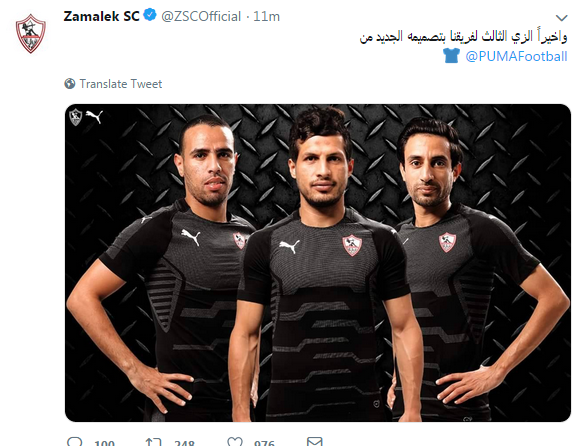Click the 976 likes count
The height and width of the screenshot is (446, 582).
tap(264, 443)
